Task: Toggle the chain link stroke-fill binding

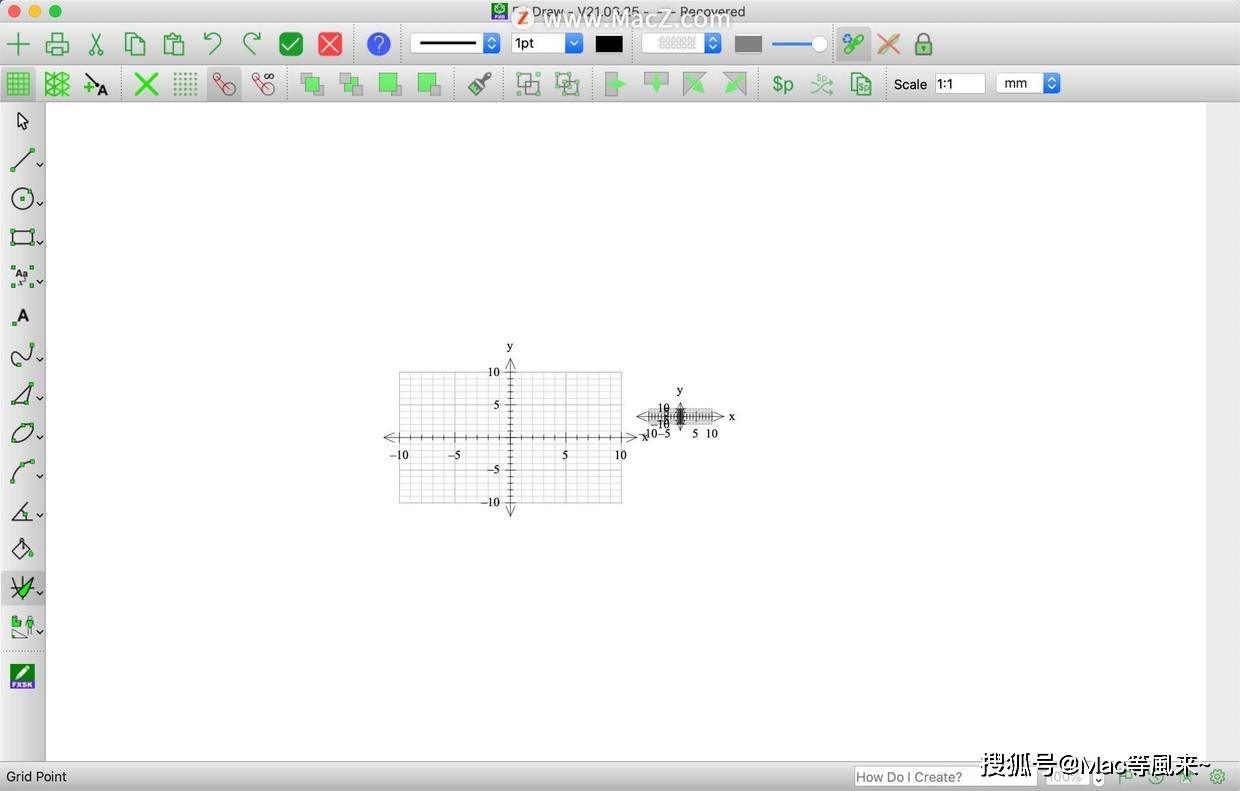Action: click(x=852, y=43)
